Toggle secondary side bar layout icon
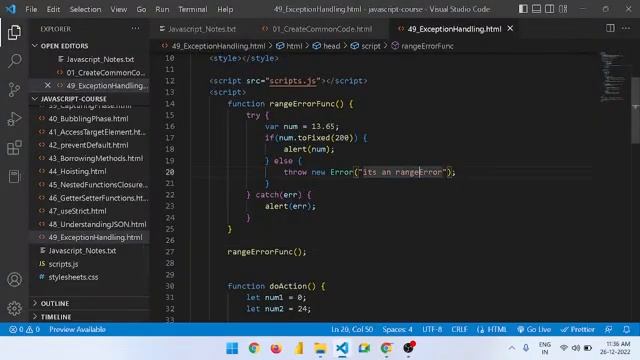640x360 pixels. (x=550, y=9)
